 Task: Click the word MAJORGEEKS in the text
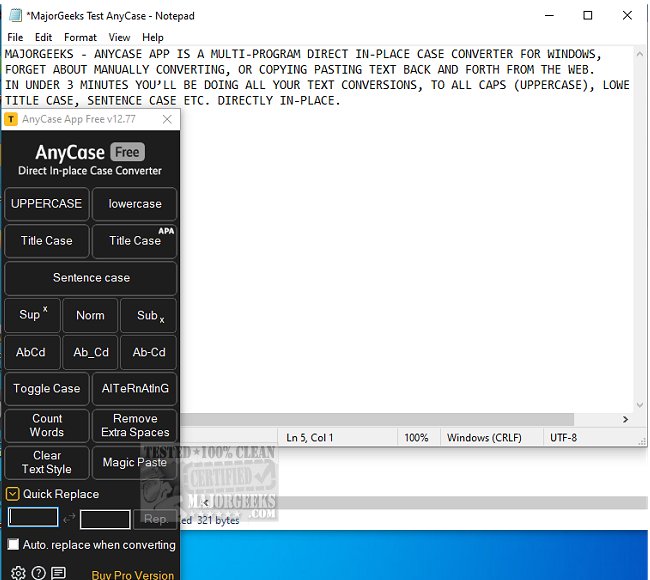point(39,54)
